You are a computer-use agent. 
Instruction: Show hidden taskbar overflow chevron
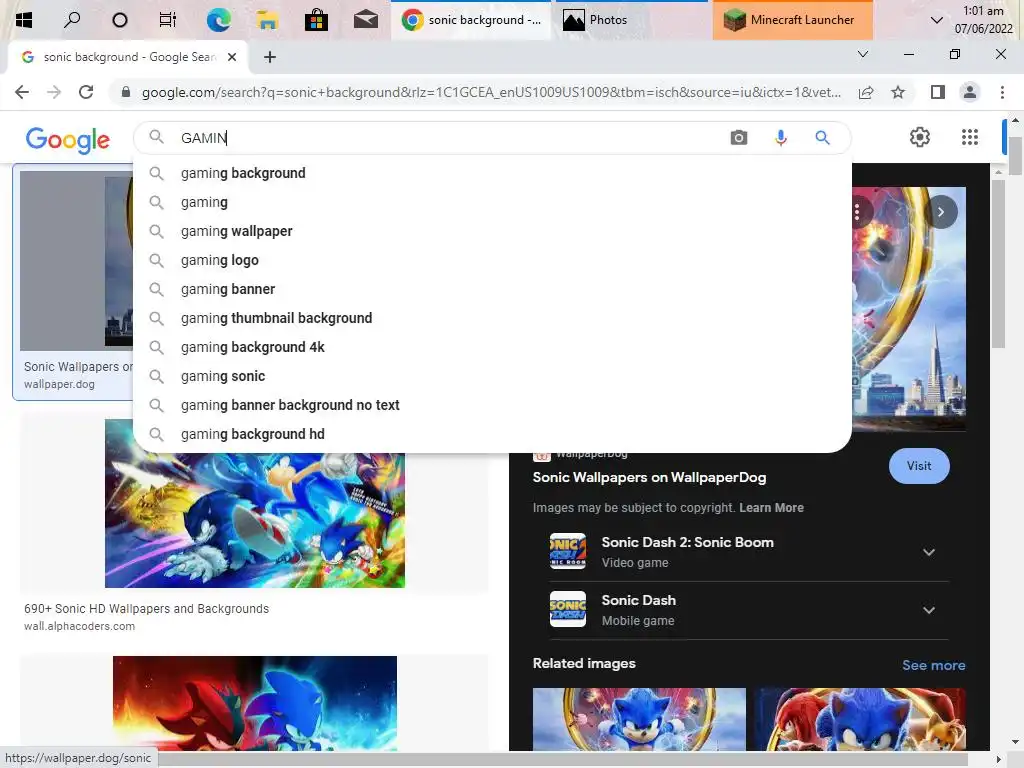[936, 20]
